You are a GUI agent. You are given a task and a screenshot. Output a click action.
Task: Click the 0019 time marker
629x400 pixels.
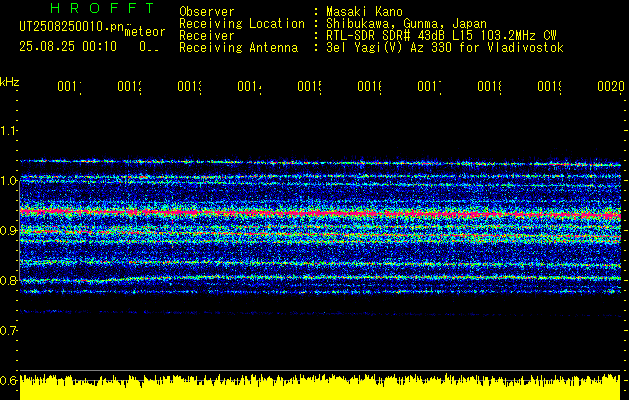550,86
